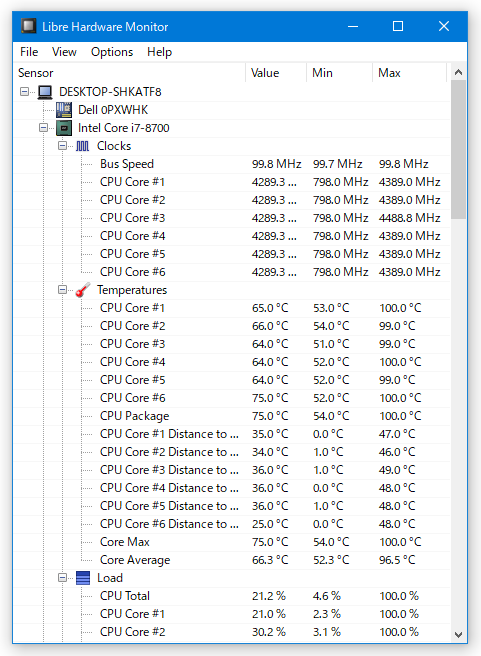Image resolution: width=481 pixels, height=656 pixels.
Task: Collapse the DESKTOP-SHKATF8 tree node
Action: click(x=24, y=92)
